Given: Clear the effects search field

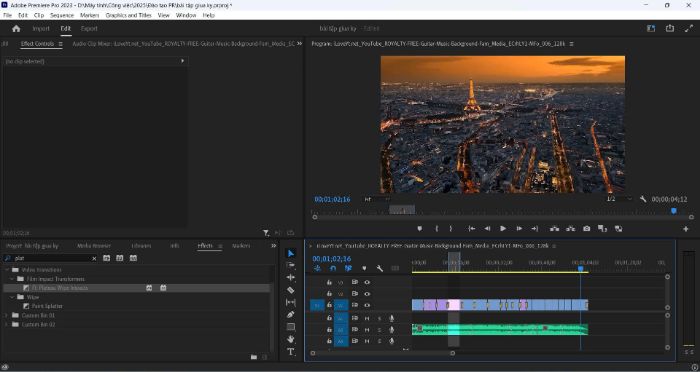Looking at the screenshot, I should coord(94,259).
